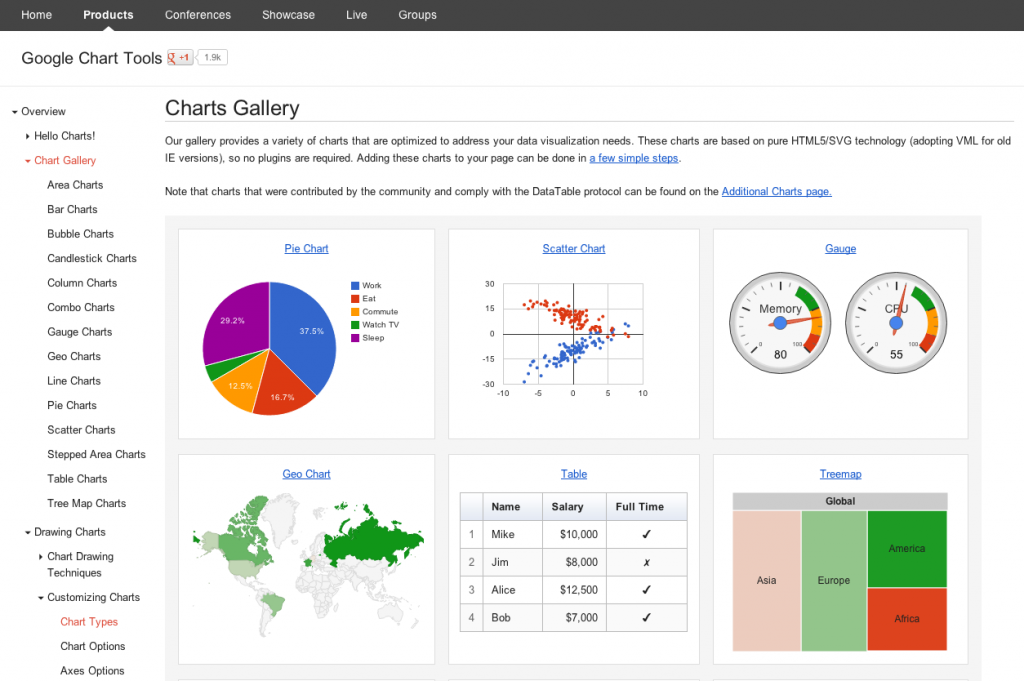
Task: Open the Pie Chart link
Action: click(306, 248)
